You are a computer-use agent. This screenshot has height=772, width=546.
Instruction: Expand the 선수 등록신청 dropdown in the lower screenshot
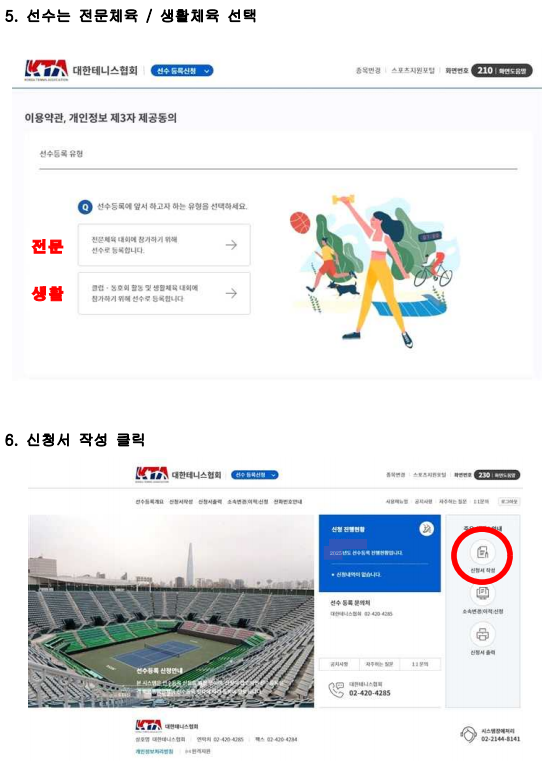(x=254, y=475)
